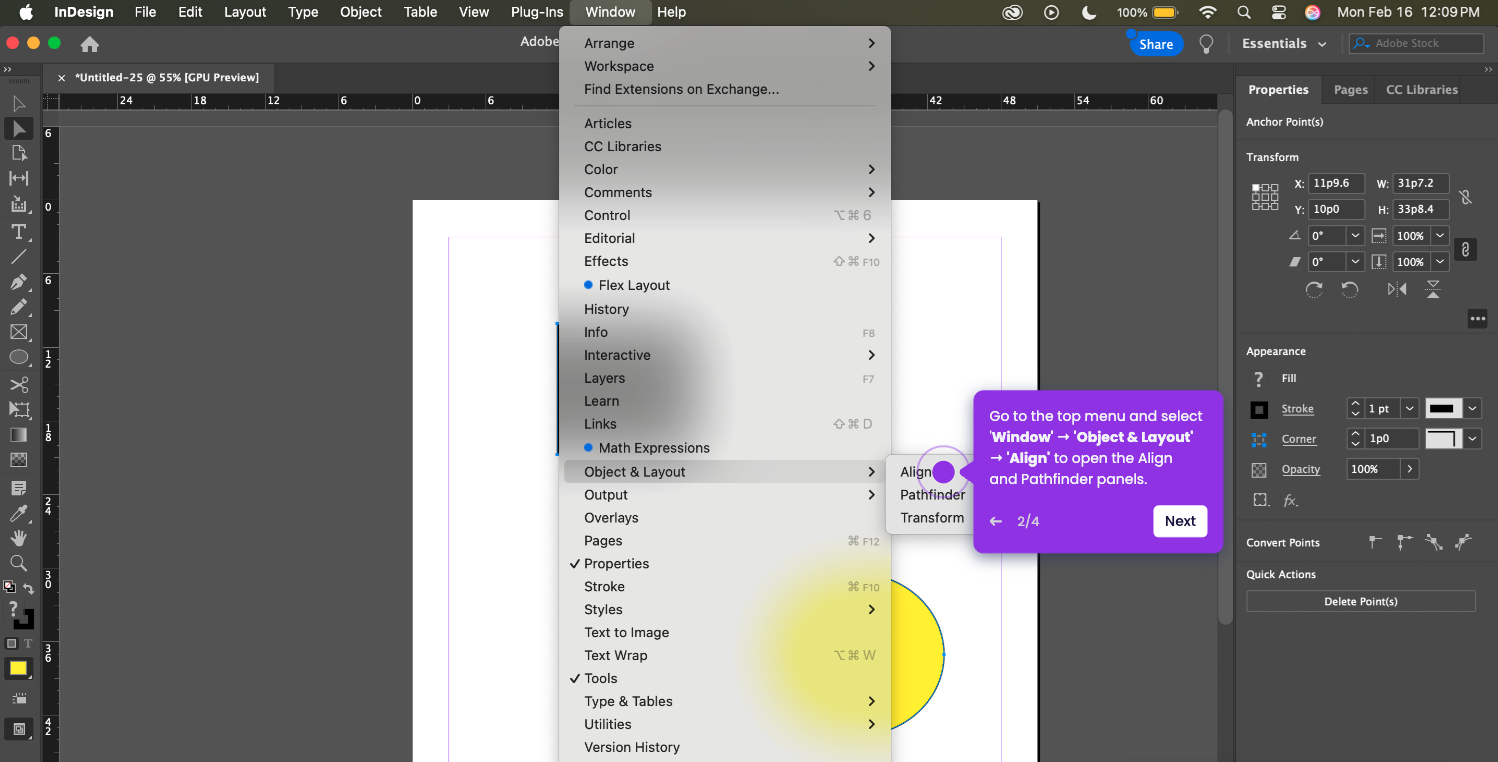
Task: Toggle formatting affects text button
Action: pos(27,644)
